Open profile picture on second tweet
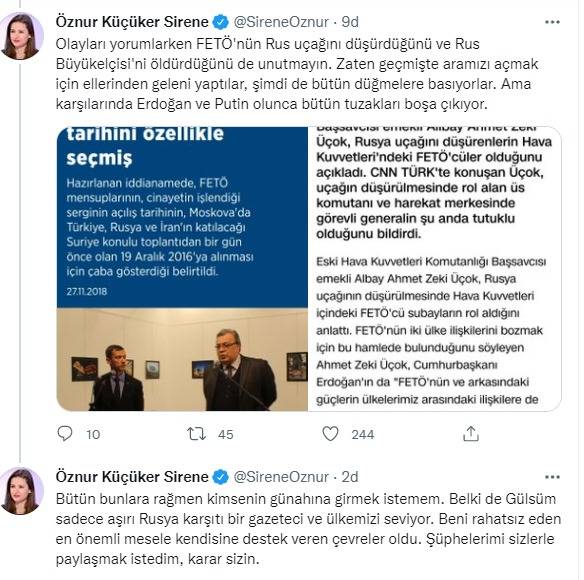 click(x=22, y=491)
